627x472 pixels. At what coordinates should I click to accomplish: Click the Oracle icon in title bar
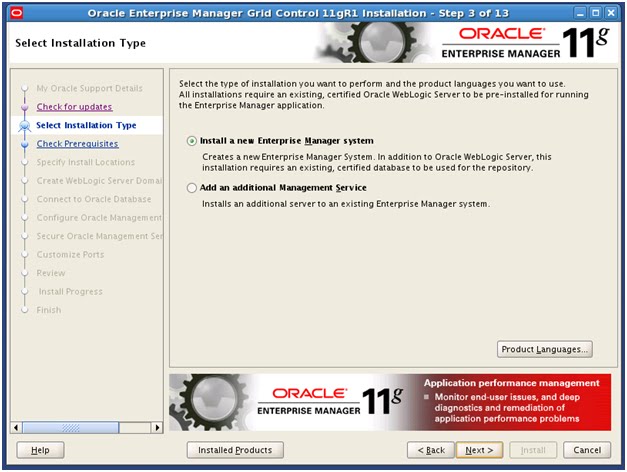pos(17,13)
